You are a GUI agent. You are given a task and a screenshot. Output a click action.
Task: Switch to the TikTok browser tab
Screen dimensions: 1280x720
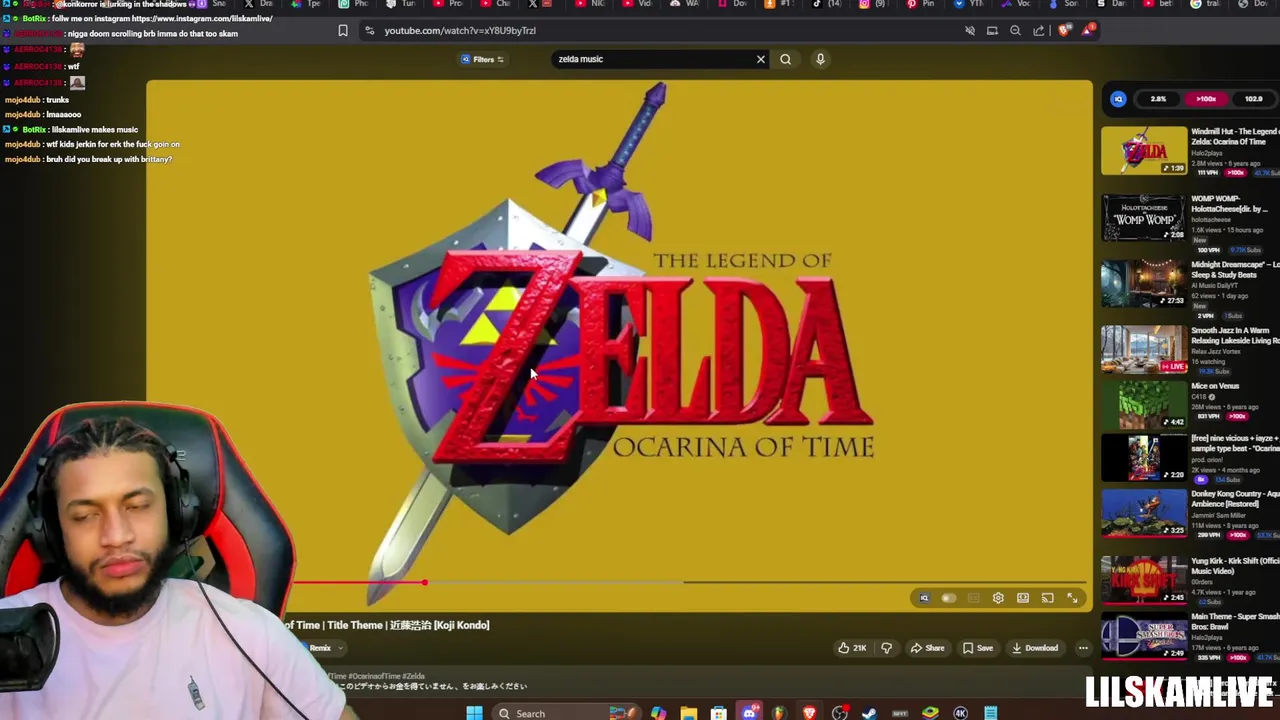tap(826, 4)
